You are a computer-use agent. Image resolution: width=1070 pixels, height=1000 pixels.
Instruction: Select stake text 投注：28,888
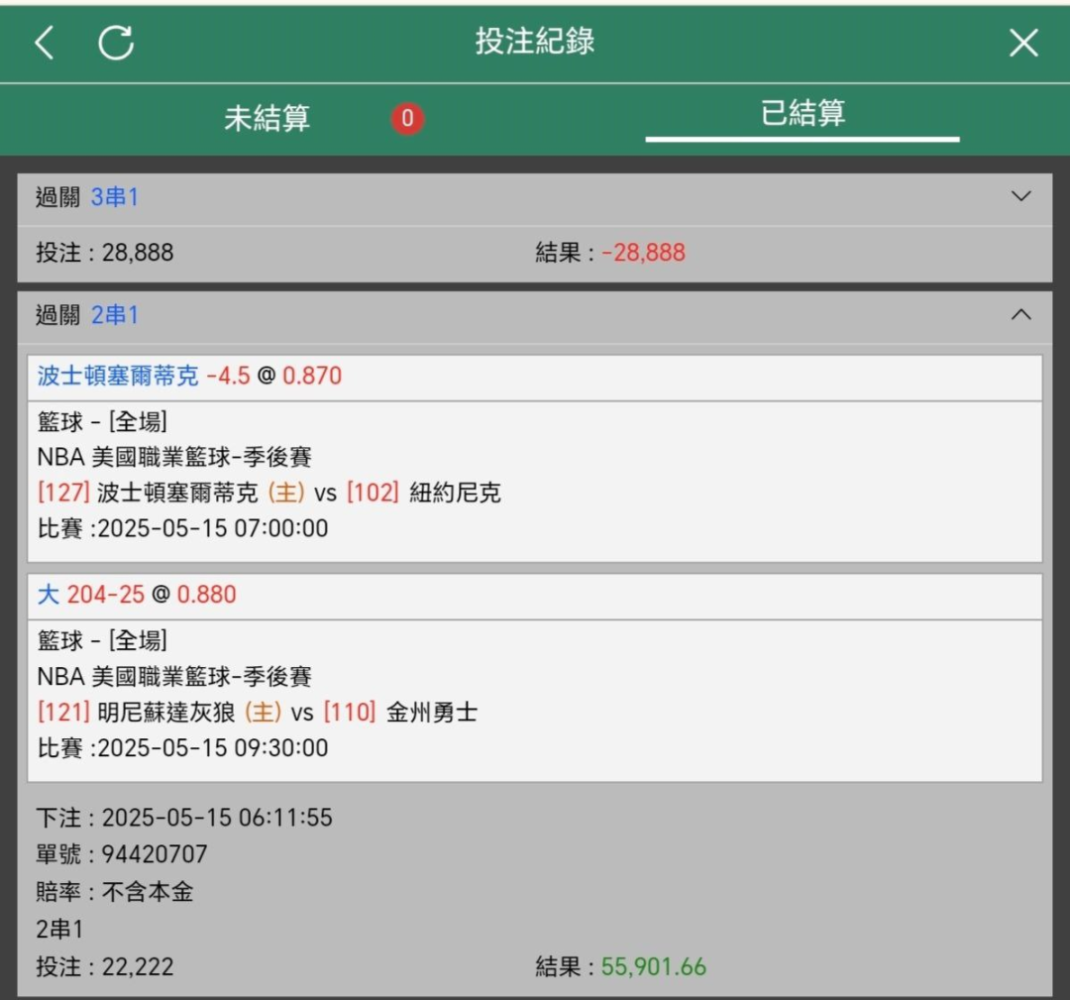coord(104,253)
